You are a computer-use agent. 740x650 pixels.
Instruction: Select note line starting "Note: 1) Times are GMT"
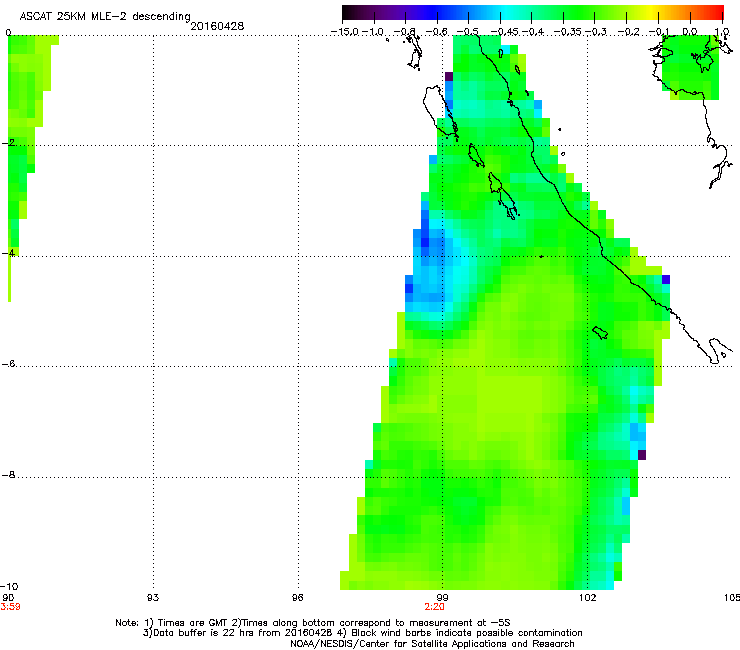click(x=313, y=623)
